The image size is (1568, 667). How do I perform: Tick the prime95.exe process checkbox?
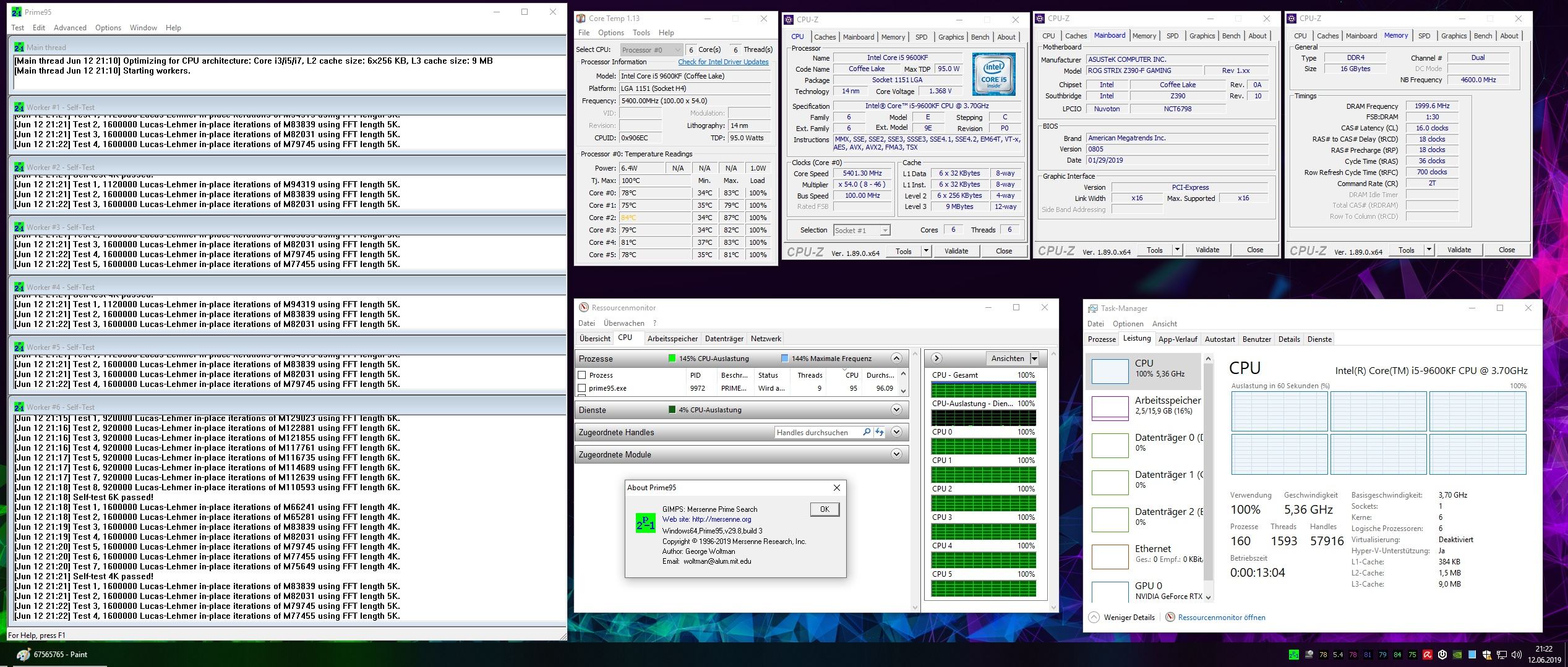581,388
